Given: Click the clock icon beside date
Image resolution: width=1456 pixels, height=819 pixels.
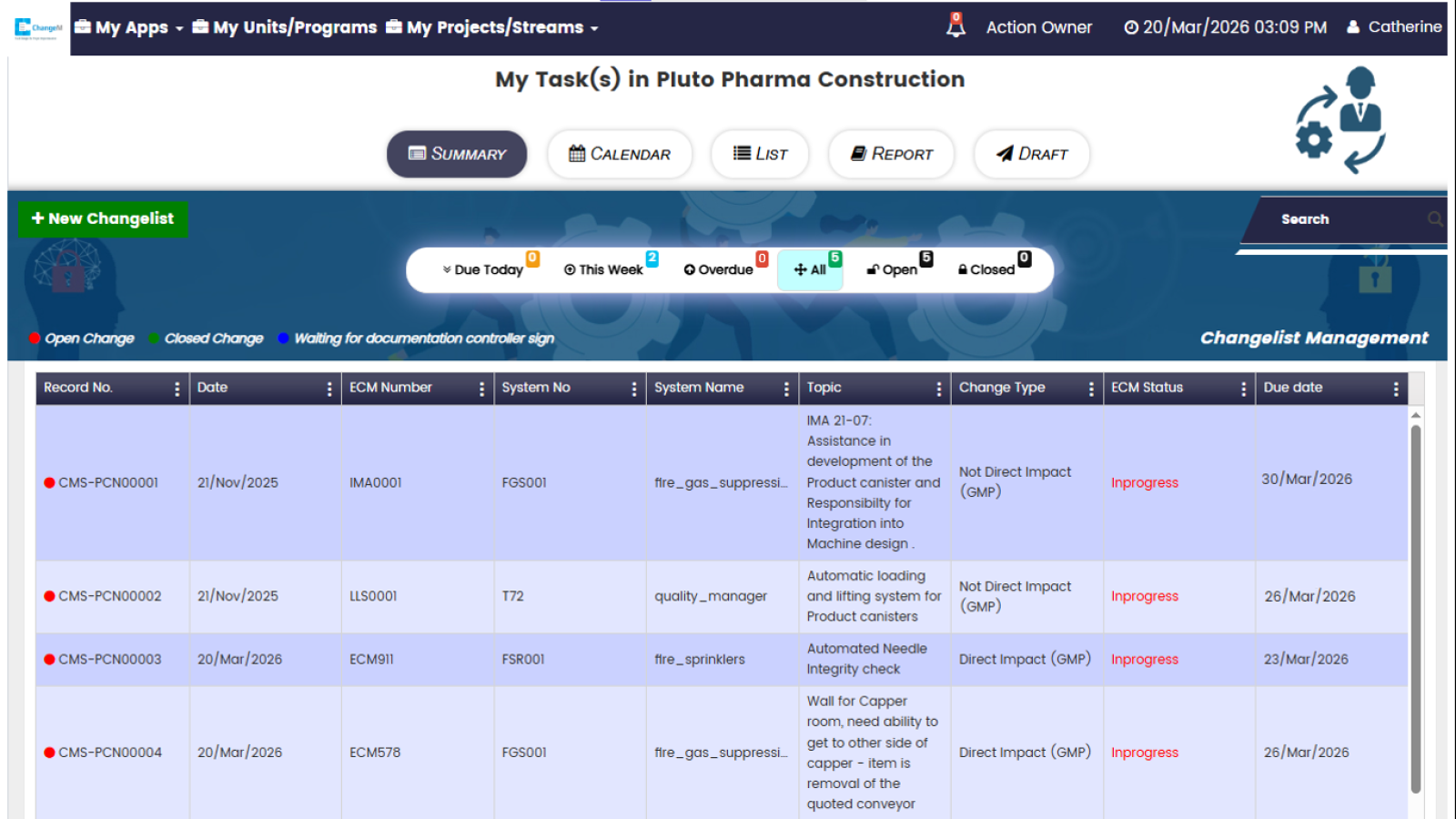Looking at the screenshot, I should 1131,27.
